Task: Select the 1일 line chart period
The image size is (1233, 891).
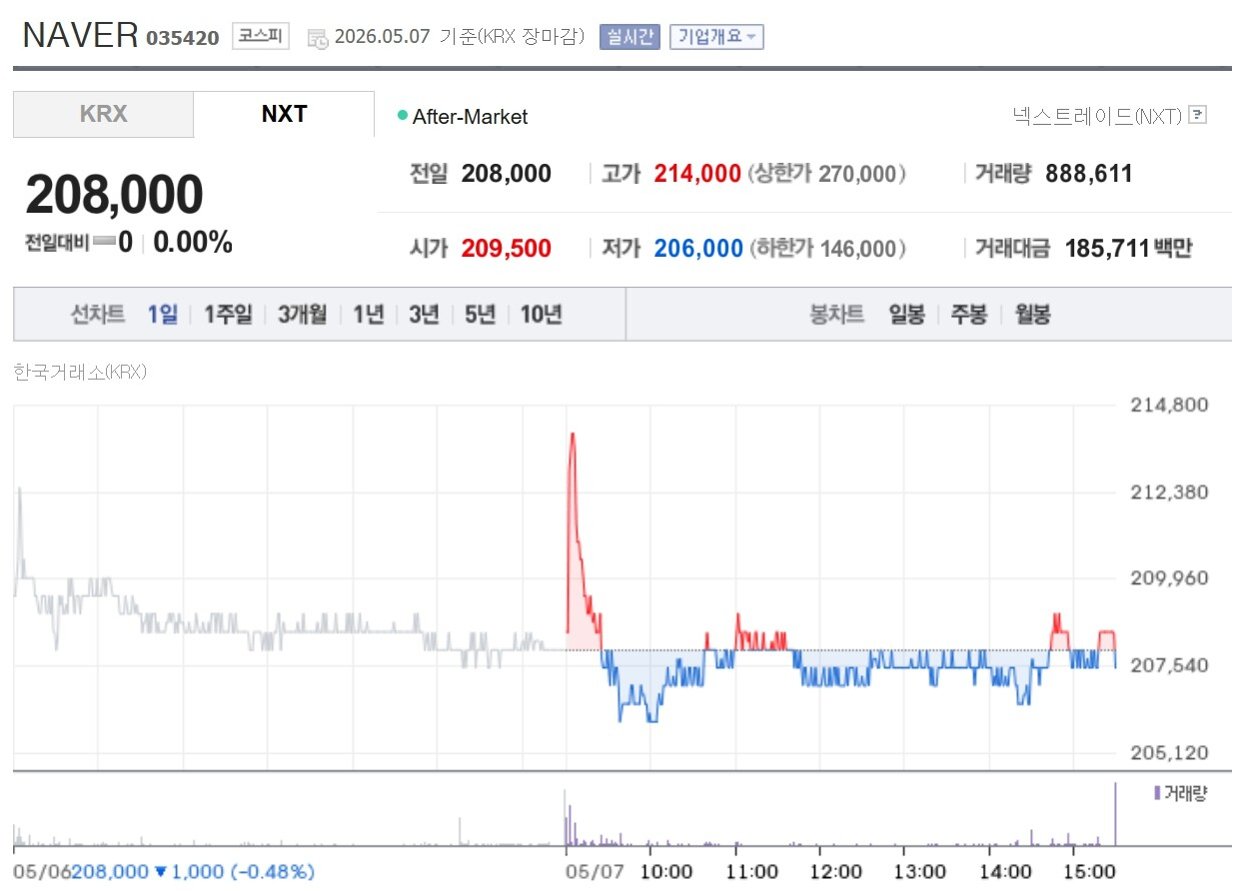Action: pyautogui.click(x=162, y=315)
